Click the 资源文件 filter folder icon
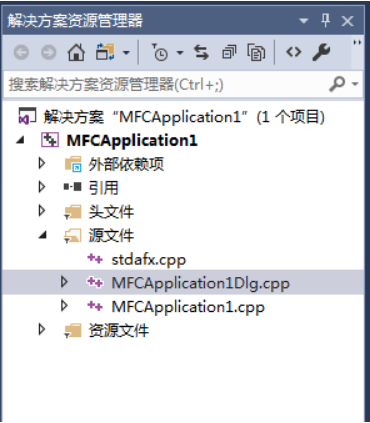Viewport: 370px width, 423px height. click(73, 330)
